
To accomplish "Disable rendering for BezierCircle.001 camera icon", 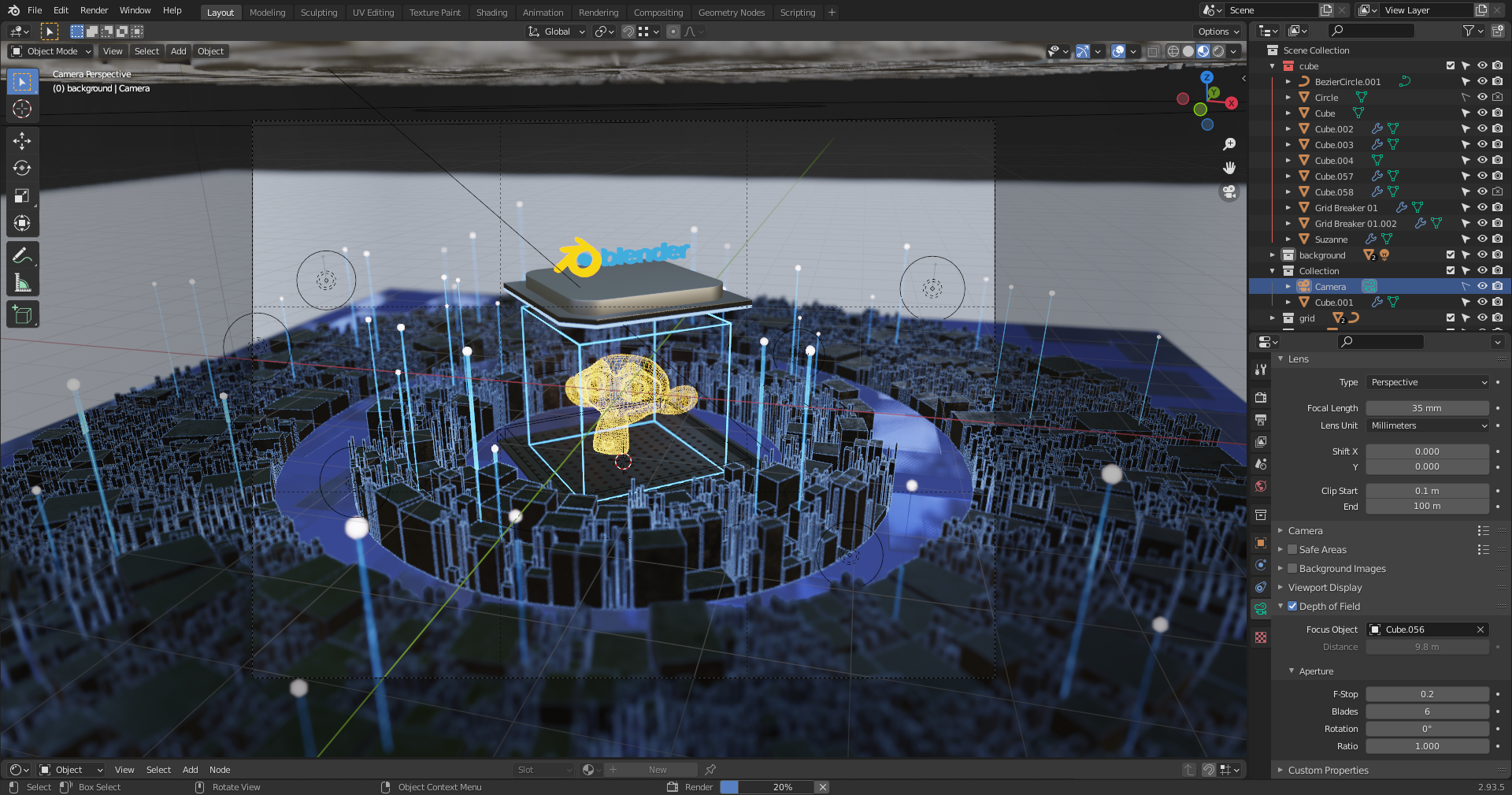I will pos(1497,81).
